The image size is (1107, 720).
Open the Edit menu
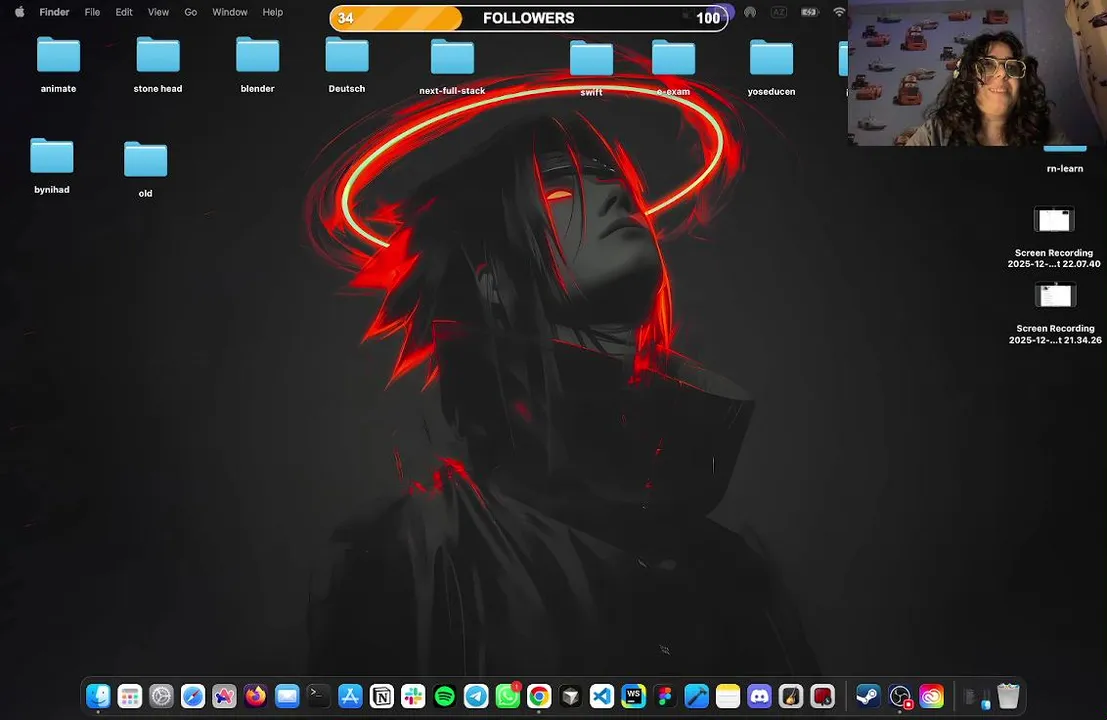(124, 12)
